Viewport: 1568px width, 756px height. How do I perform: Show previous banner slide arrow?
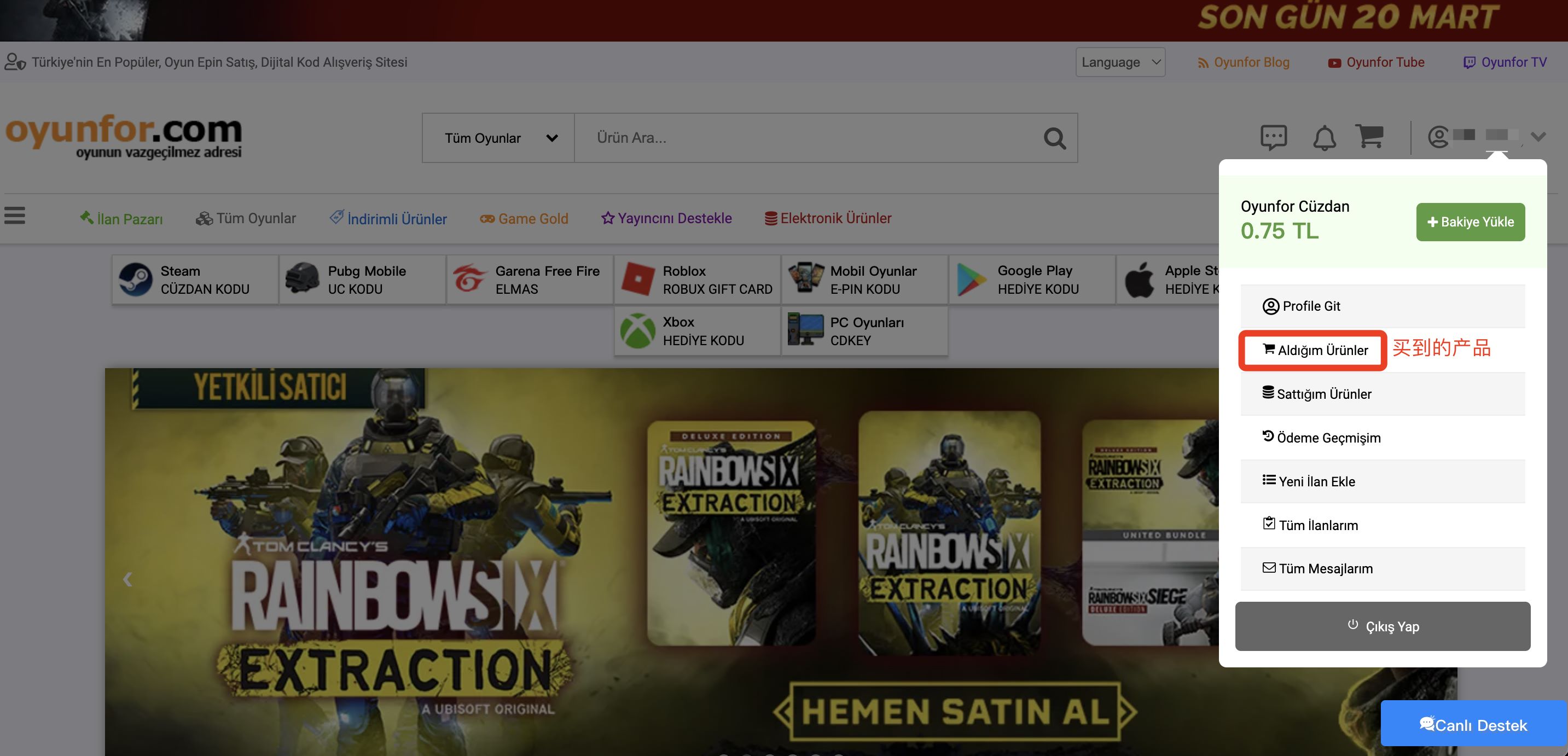click(127, 579)
